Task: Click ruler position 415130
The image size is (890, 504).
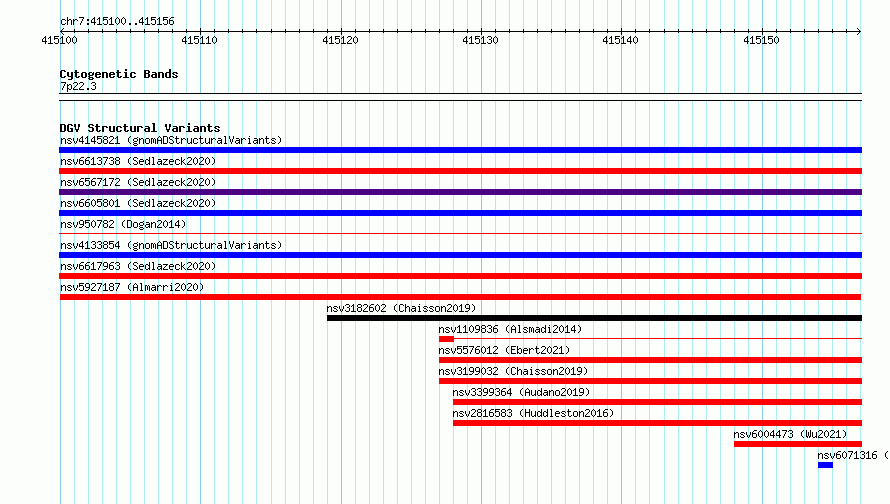Action: [480, 40]
